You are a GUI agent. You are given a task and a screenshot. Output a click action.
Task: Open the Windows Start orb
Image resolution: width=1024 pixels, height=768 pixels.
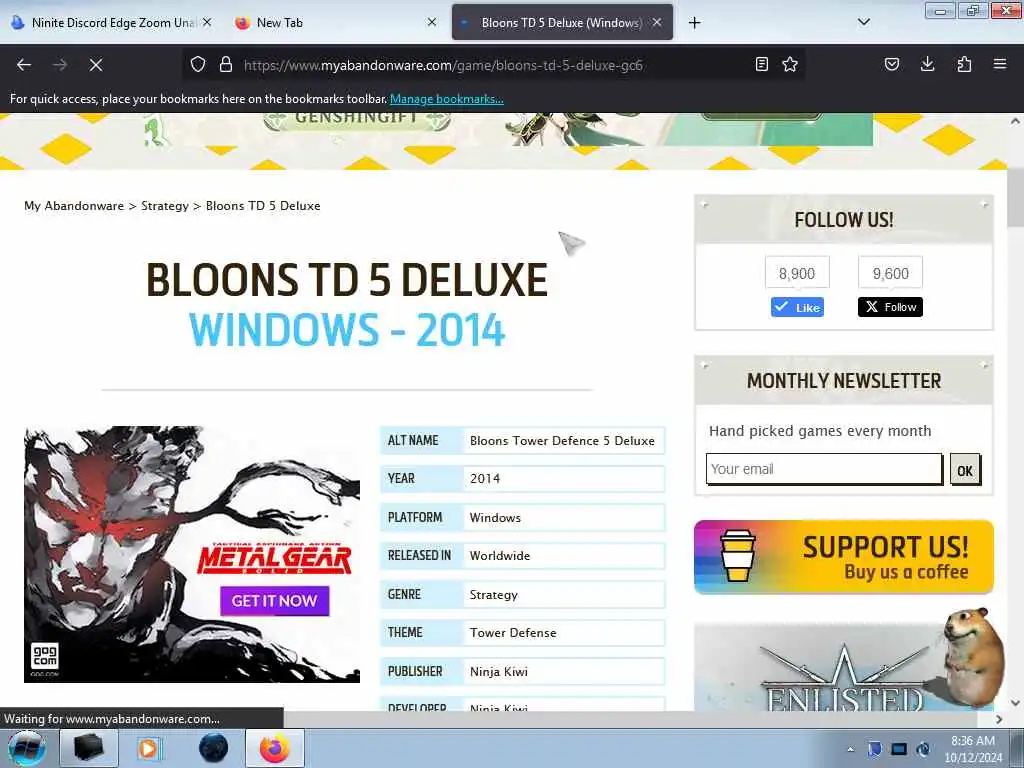pyautogui.click(x=26, y=748)
